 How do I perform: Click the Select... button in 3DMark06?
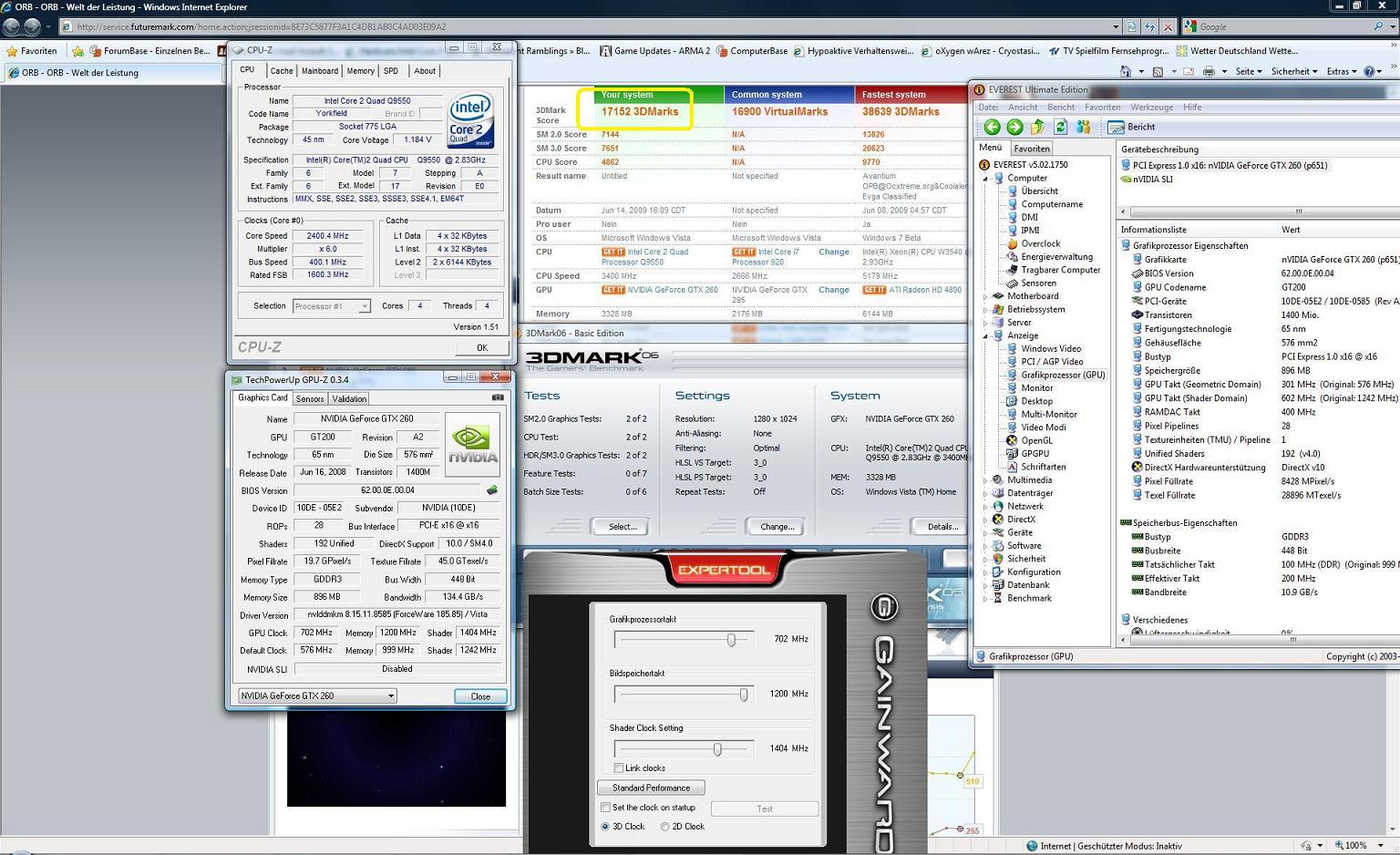623,526
